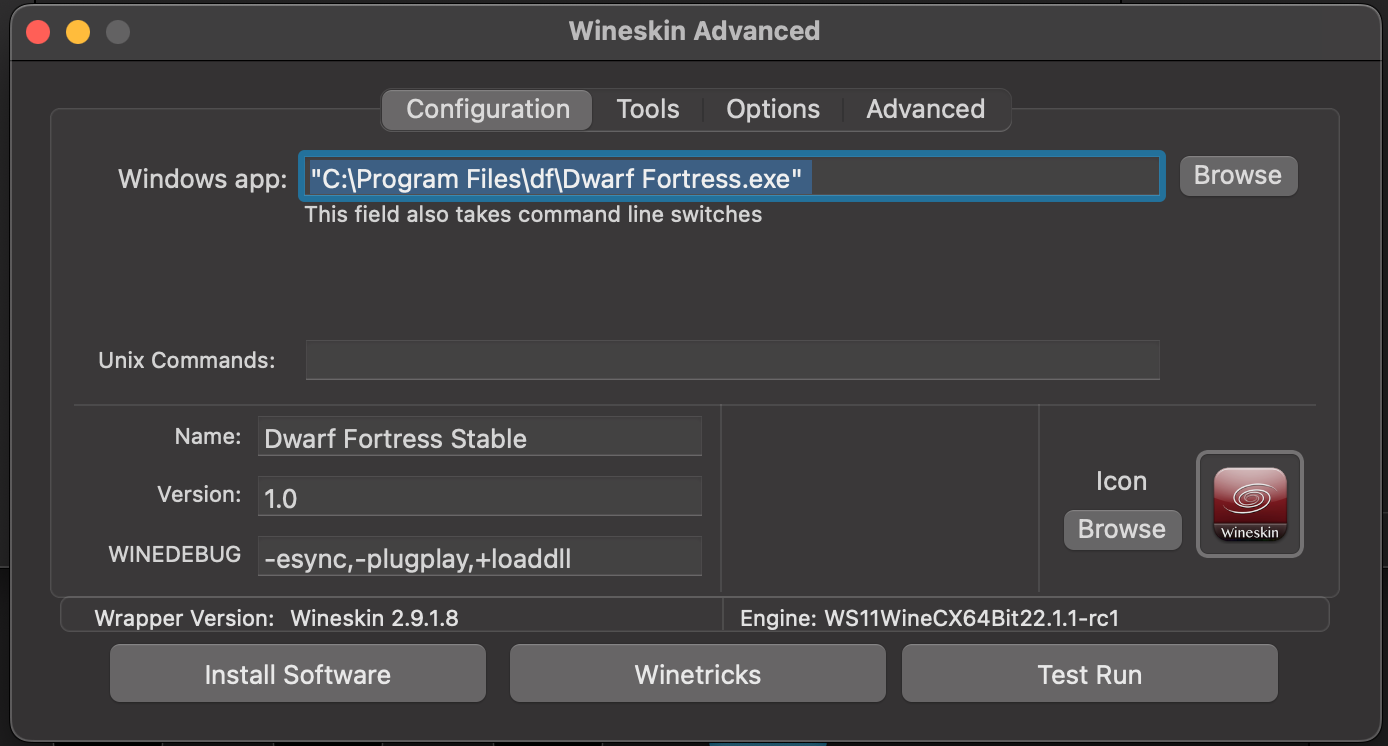Click the Version field showing 1.0
1388x746 pixels.
pos(480,497)
